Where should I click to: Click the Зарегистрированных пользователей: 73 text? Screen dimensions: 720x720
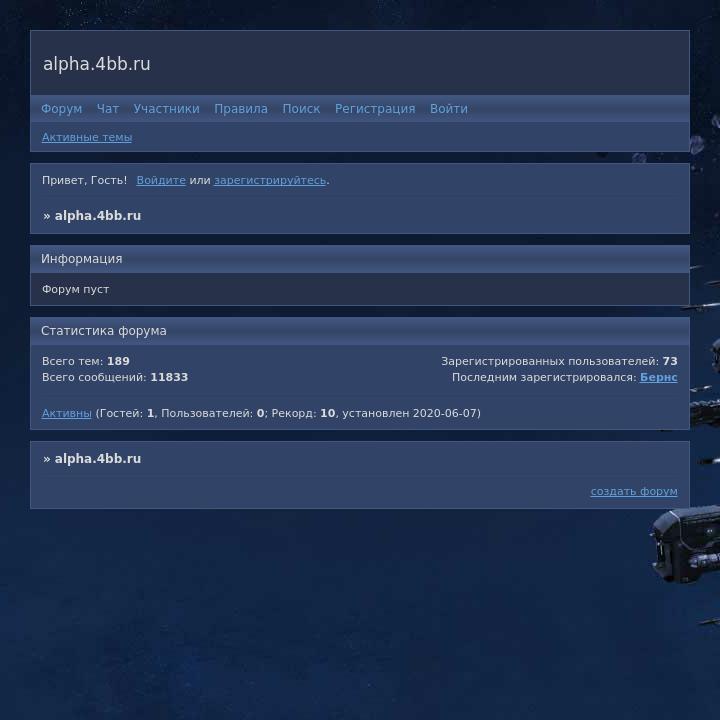[x=559, y=361]
